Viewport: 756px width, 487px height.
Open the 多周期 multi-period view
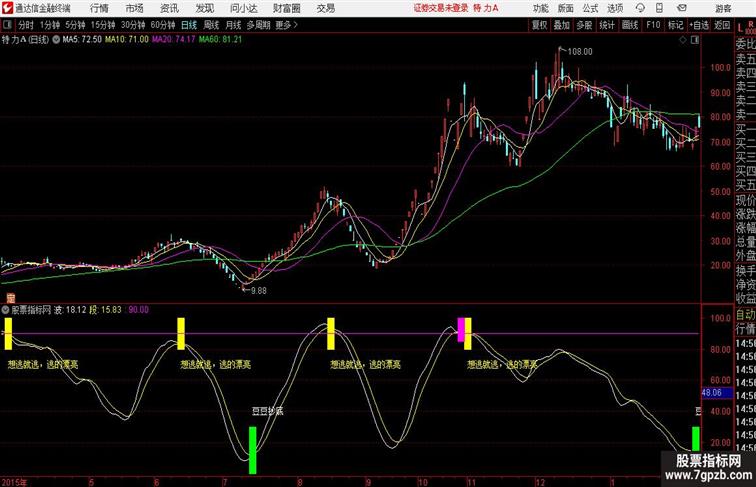pyautogui.click(x=258, y=25)
